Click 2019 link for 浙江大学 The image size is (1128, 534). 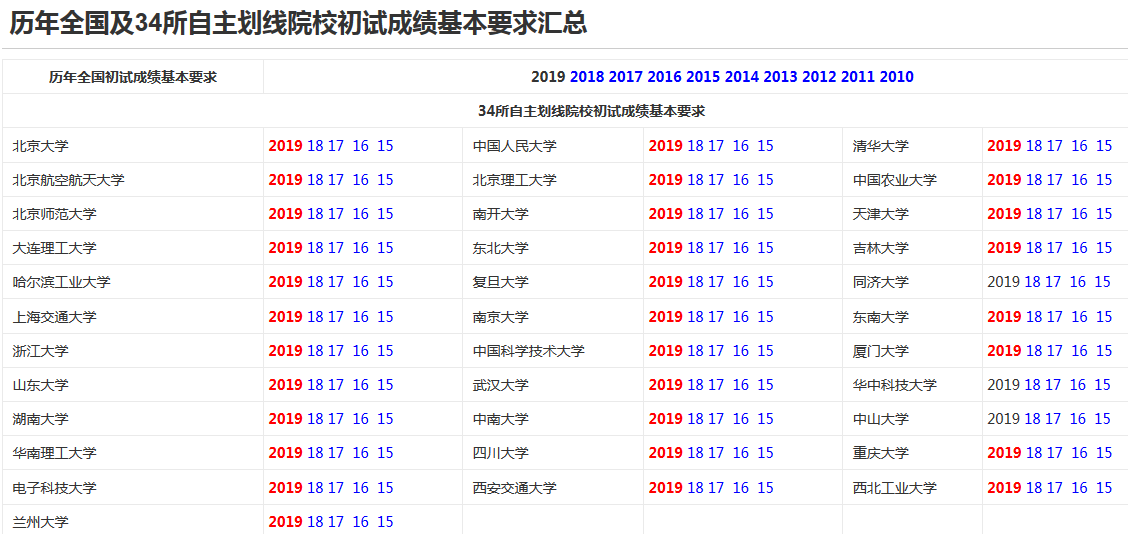tap(286, 351)
